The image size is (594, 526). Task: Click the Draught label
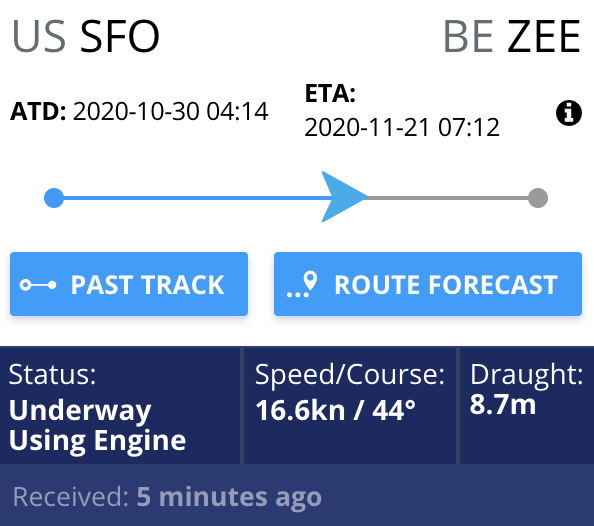pos(527,375)
